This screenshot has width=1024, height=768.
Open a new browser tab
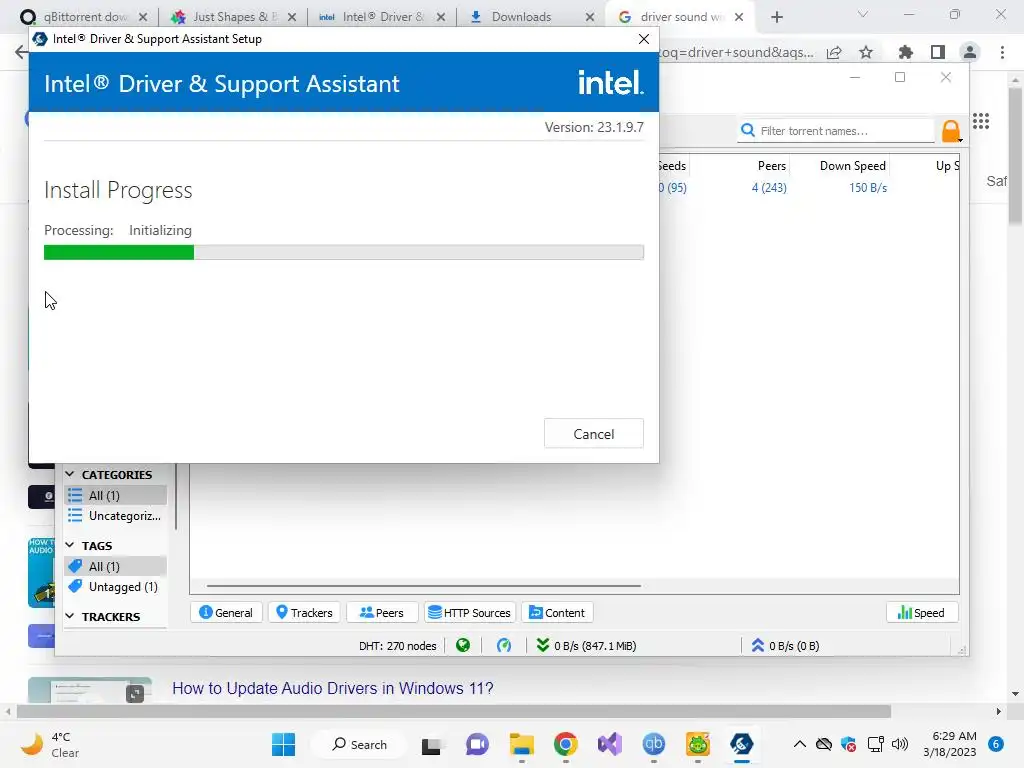tap(776, 17)
